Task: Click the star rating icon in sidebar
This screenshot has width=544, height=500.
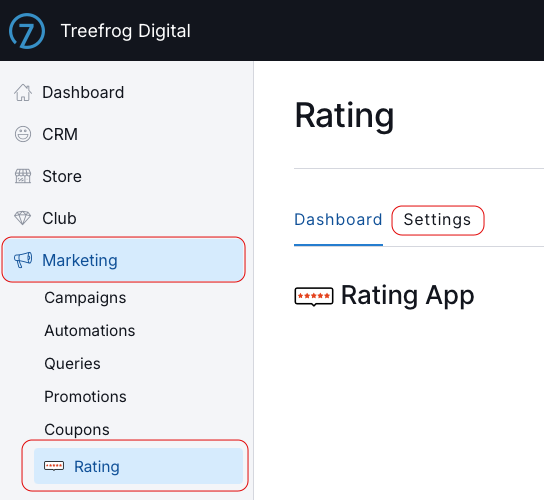Action: (x=54, y=466)
